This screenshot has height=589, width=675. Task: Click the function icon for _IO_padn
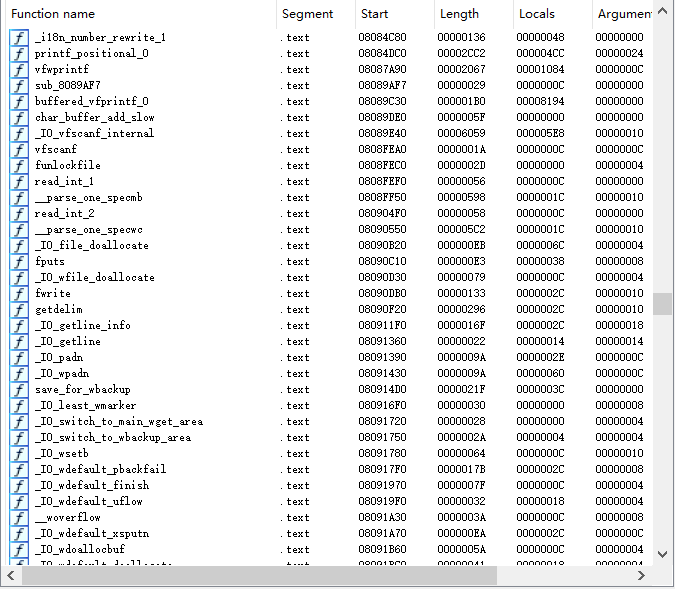[x=19, y=357]
